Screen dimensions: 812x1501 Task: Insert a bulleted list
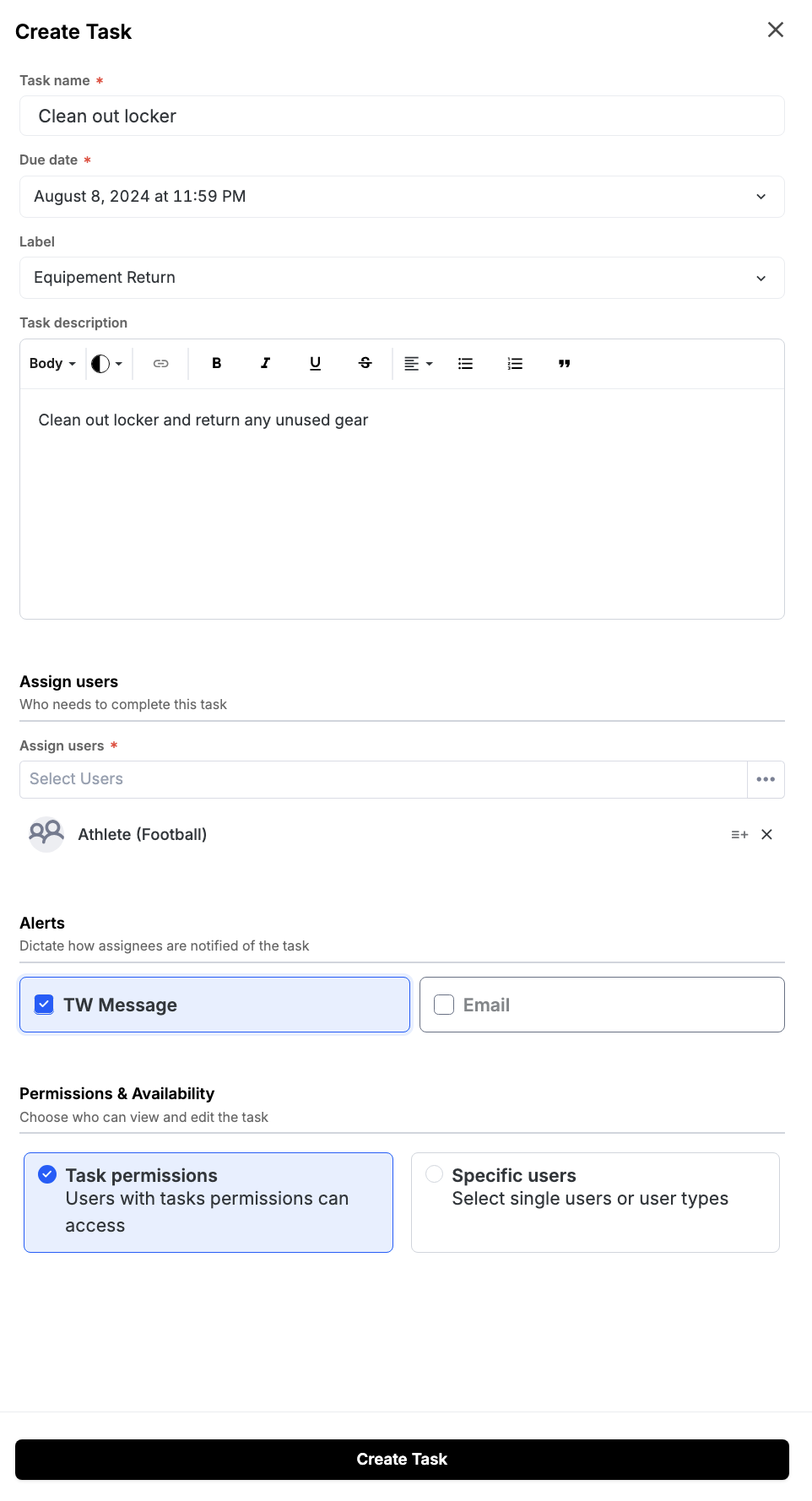click(x=465, y=364)
